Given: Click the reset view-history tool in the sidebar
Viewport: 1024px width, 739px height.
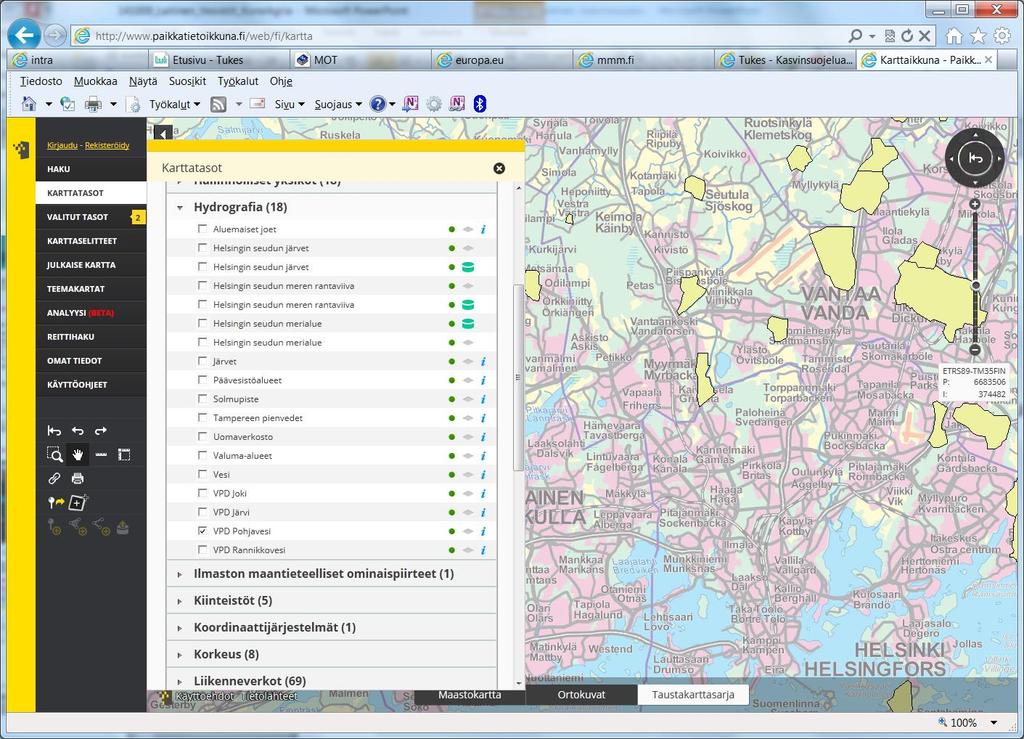Looking at the screenshot, I should [54, 431].
